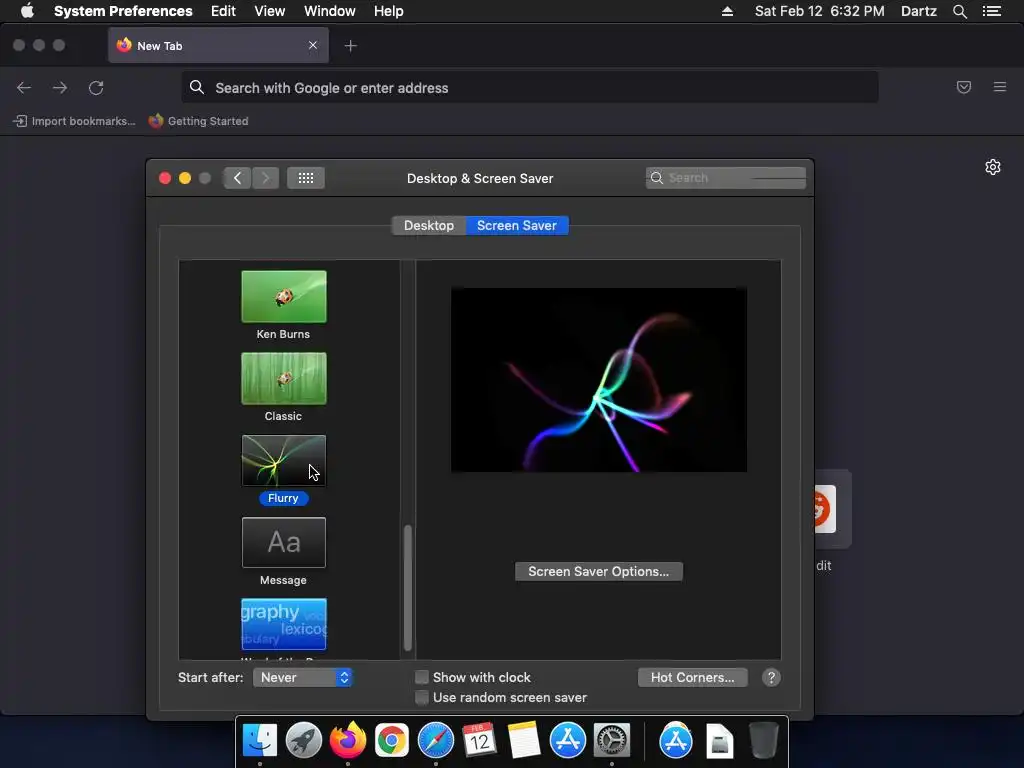The height and width of the screenshot is (768, 1024).
Task: Open the View menu
Action: tap(270, 11)
